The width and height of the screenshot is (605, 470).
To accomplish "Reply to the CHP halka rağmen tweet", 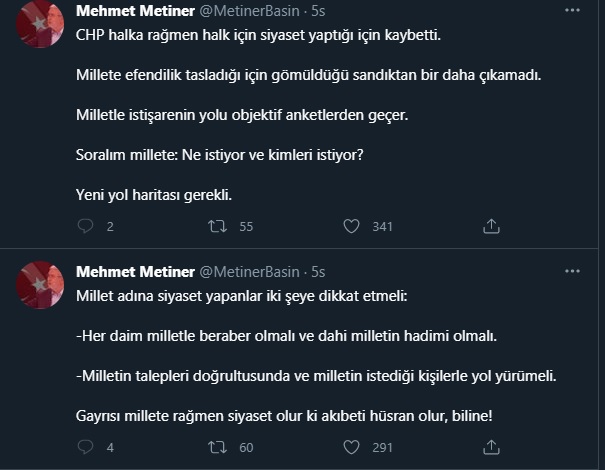I will coord(84,226).
